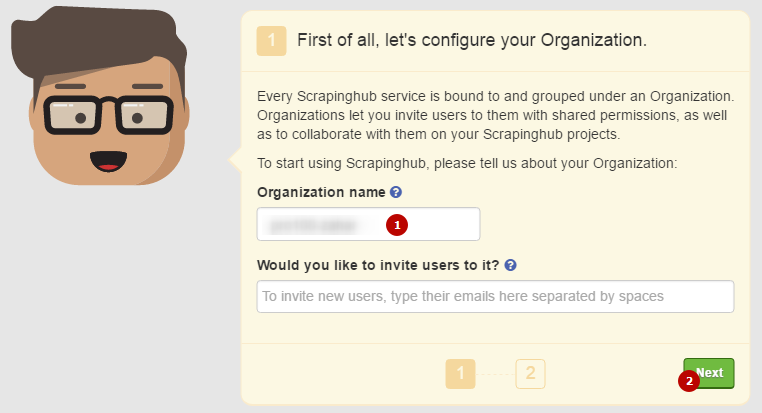Click the "configure your Organization" header title
762x413 pixels.
pos(472,41)
